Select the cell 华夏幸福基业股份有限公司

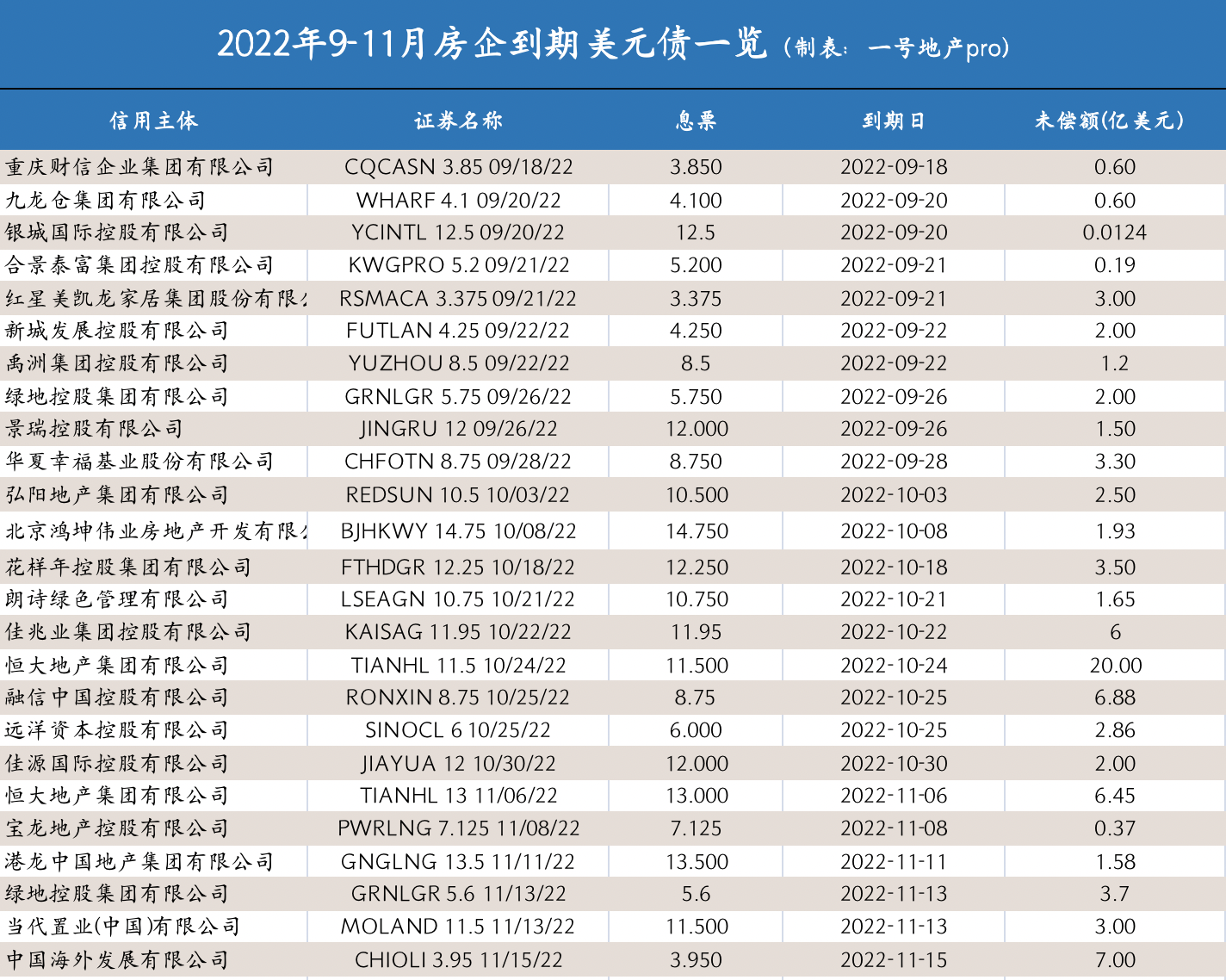pos(139,462)
